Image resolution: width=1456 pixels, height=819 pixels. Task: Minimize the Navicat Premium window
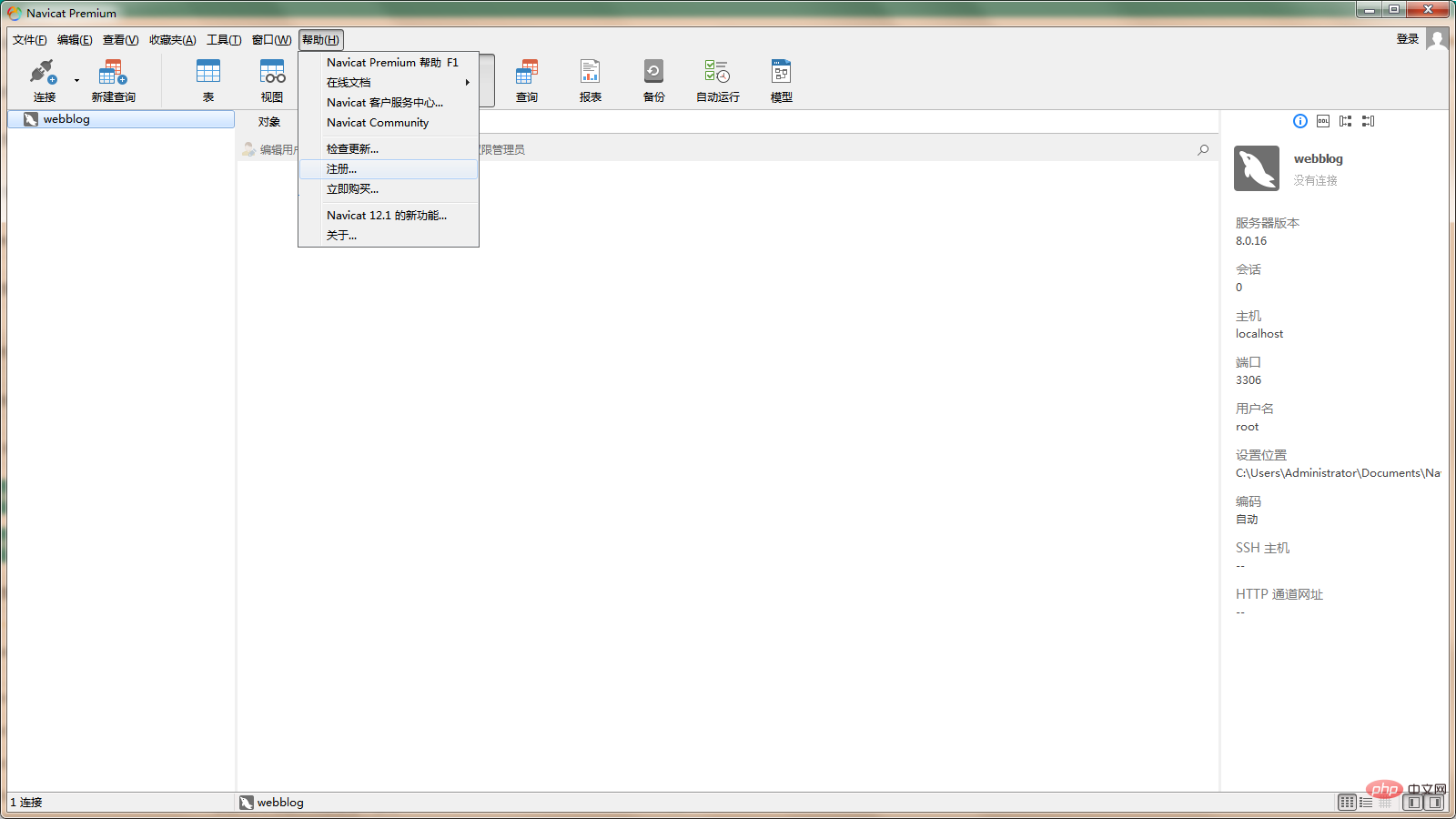point(1370,10)
